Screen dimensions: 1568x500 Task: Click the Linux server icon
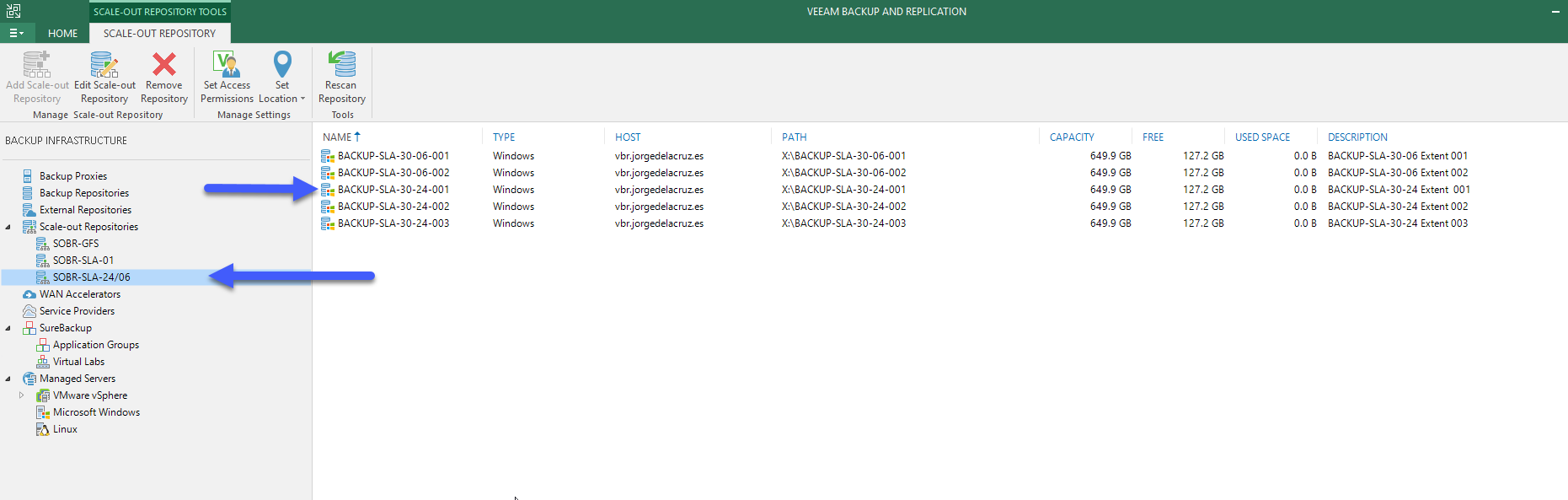[x=42, y=429]
